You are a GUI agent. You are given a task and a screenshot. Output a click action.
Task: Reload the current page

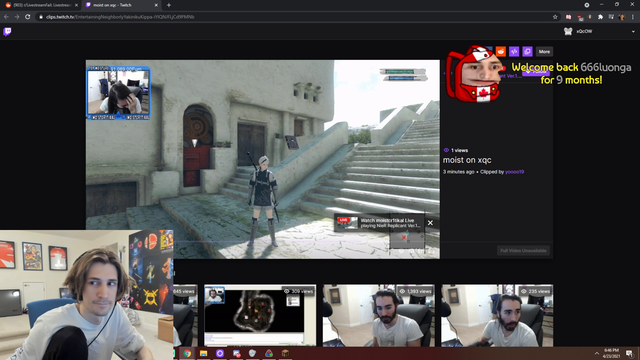[28, 17]
